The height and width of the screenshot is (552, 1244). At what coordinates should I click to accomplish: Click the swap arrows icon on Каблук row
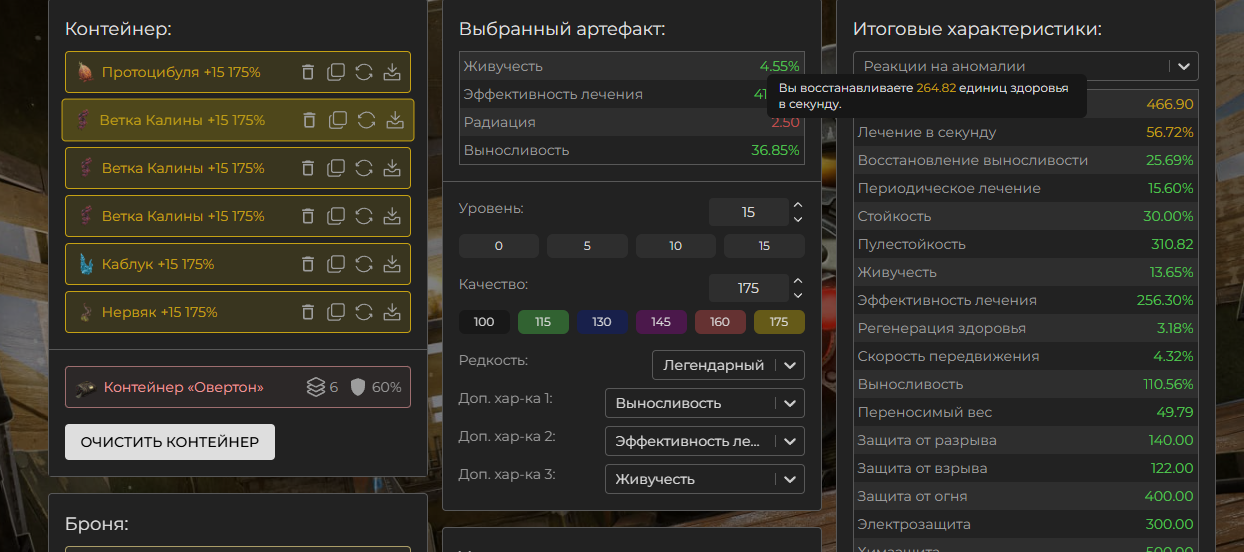(x=364, y=264)
